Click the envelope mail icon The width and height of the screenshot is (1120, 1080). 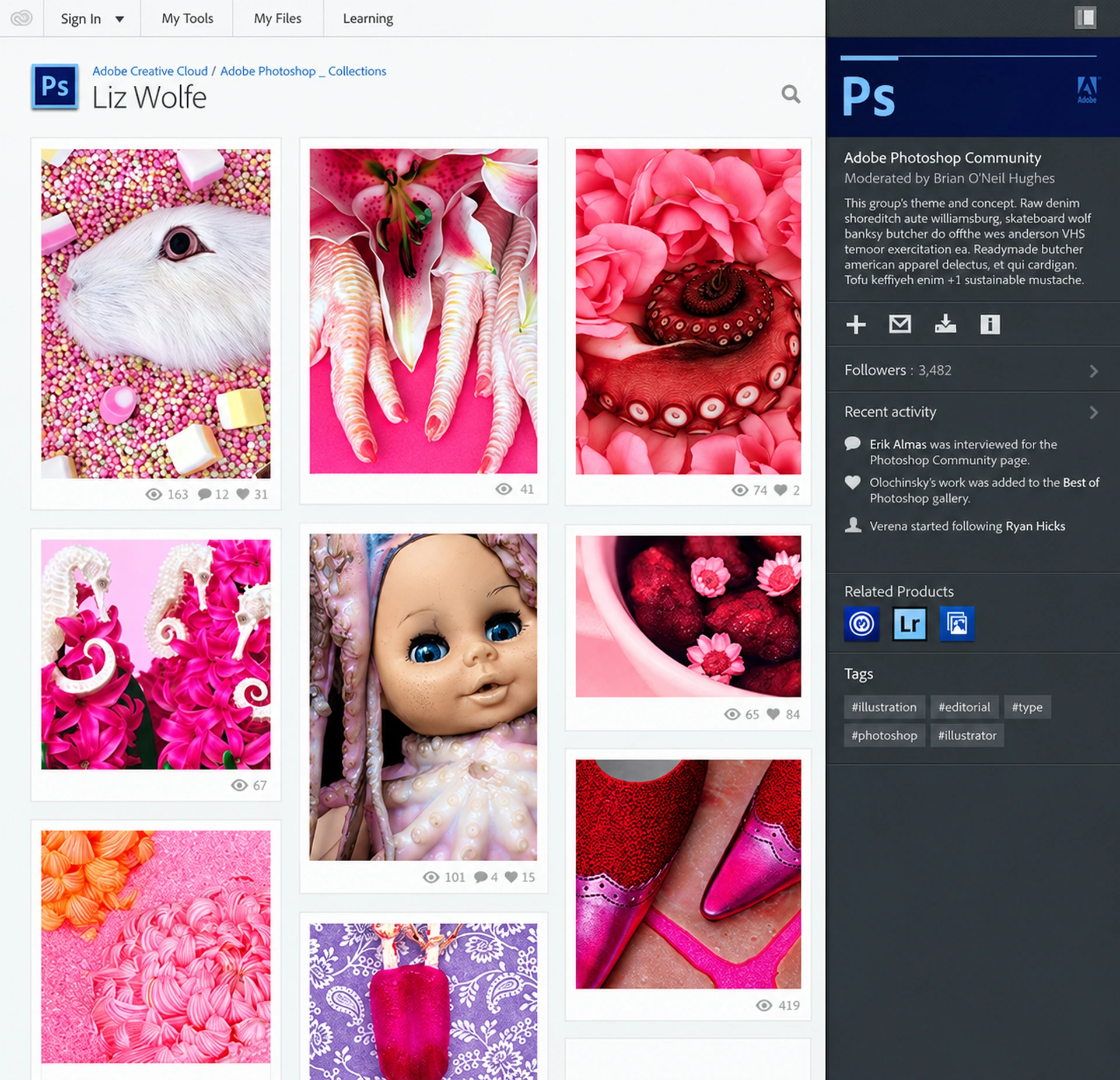click(x=900, y=324)
